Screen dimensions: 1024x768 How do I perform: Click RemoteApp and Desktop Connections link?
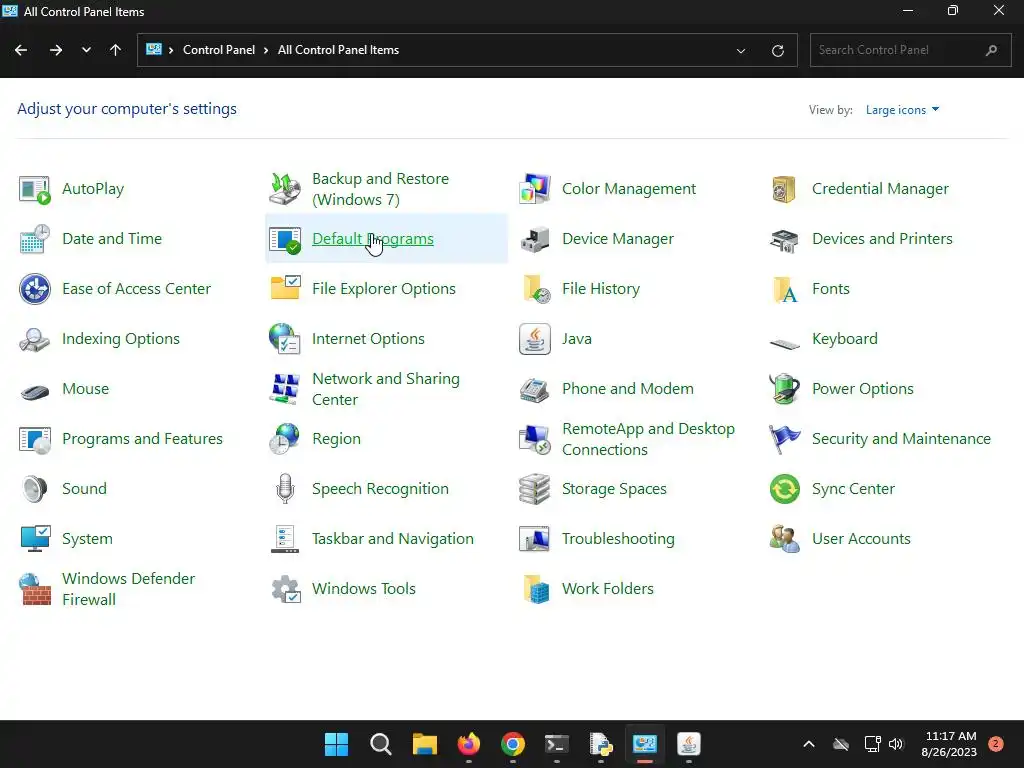tap(648, 439)
